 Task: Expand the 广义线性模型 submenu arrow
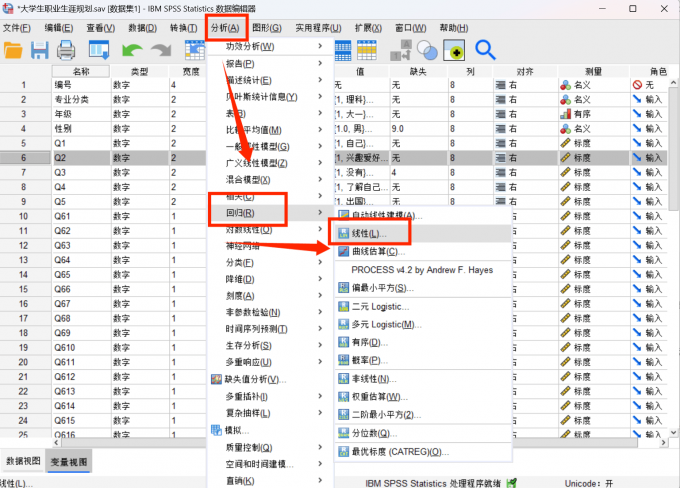click(320, 163)
